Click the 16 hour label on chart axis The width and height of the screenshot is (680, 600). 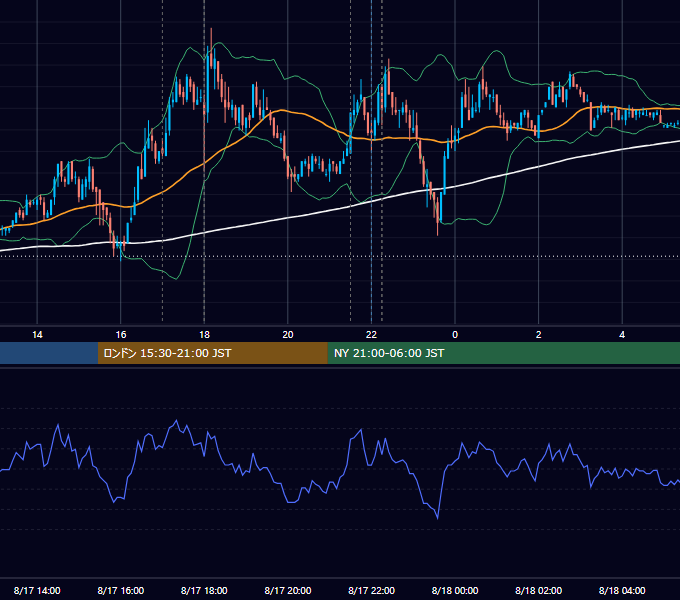click(121, 335)
